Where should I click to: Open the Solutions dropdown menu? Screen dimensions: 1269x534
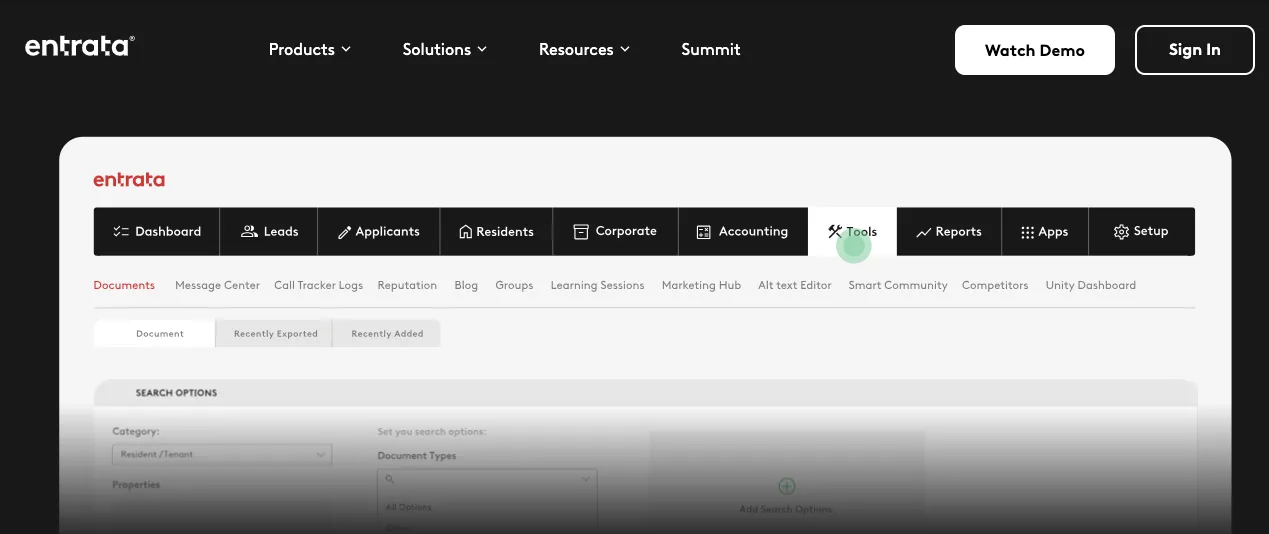(x=444, y=49)
